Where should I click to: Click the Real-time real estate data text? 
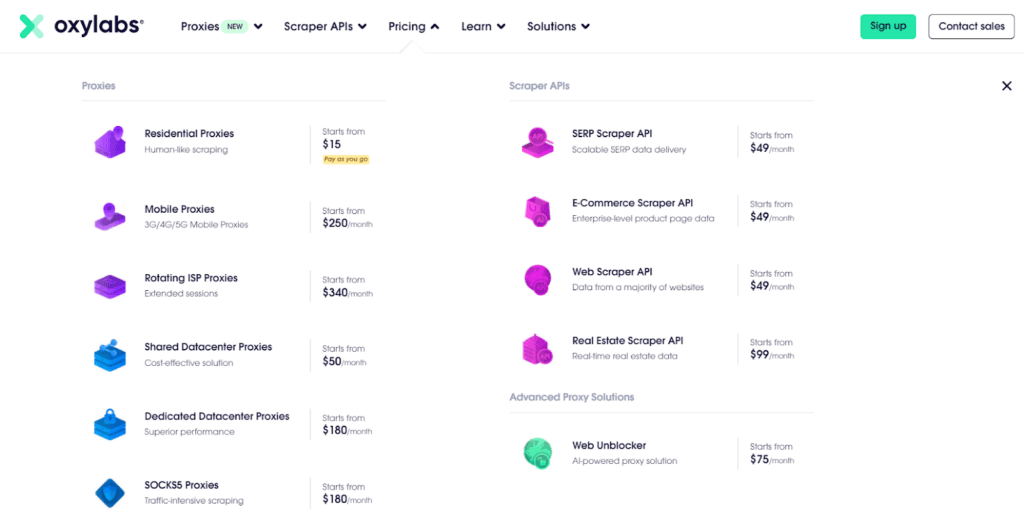[625, 356]
